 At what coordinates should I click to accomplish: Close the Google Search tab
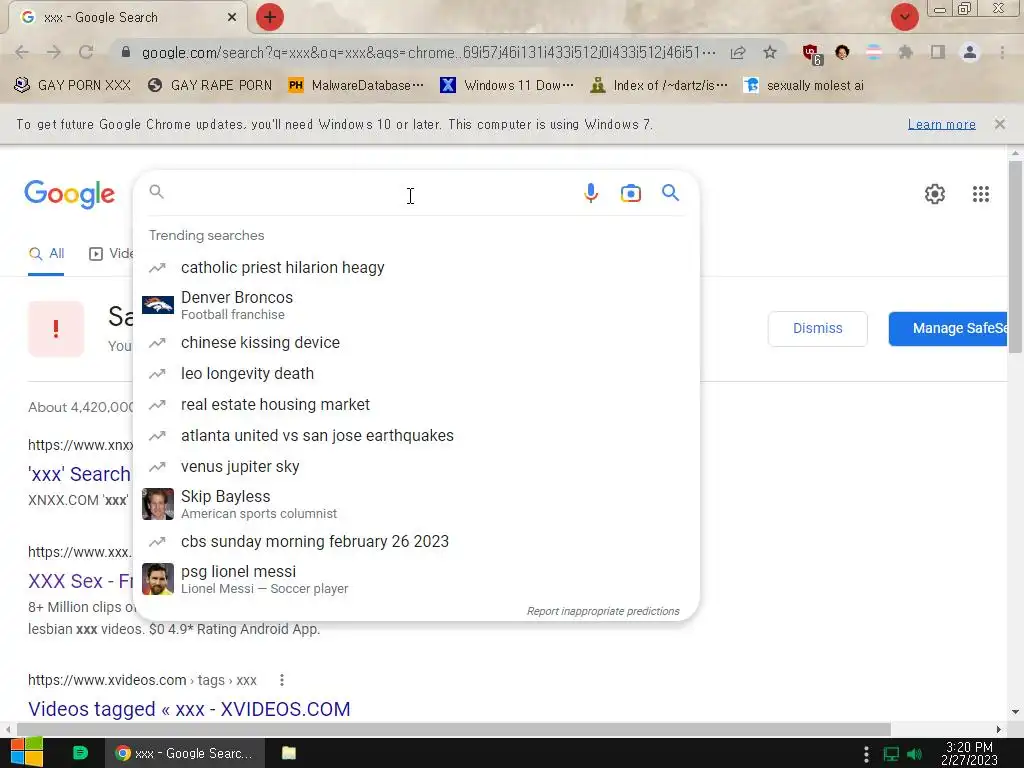(232, 17)
